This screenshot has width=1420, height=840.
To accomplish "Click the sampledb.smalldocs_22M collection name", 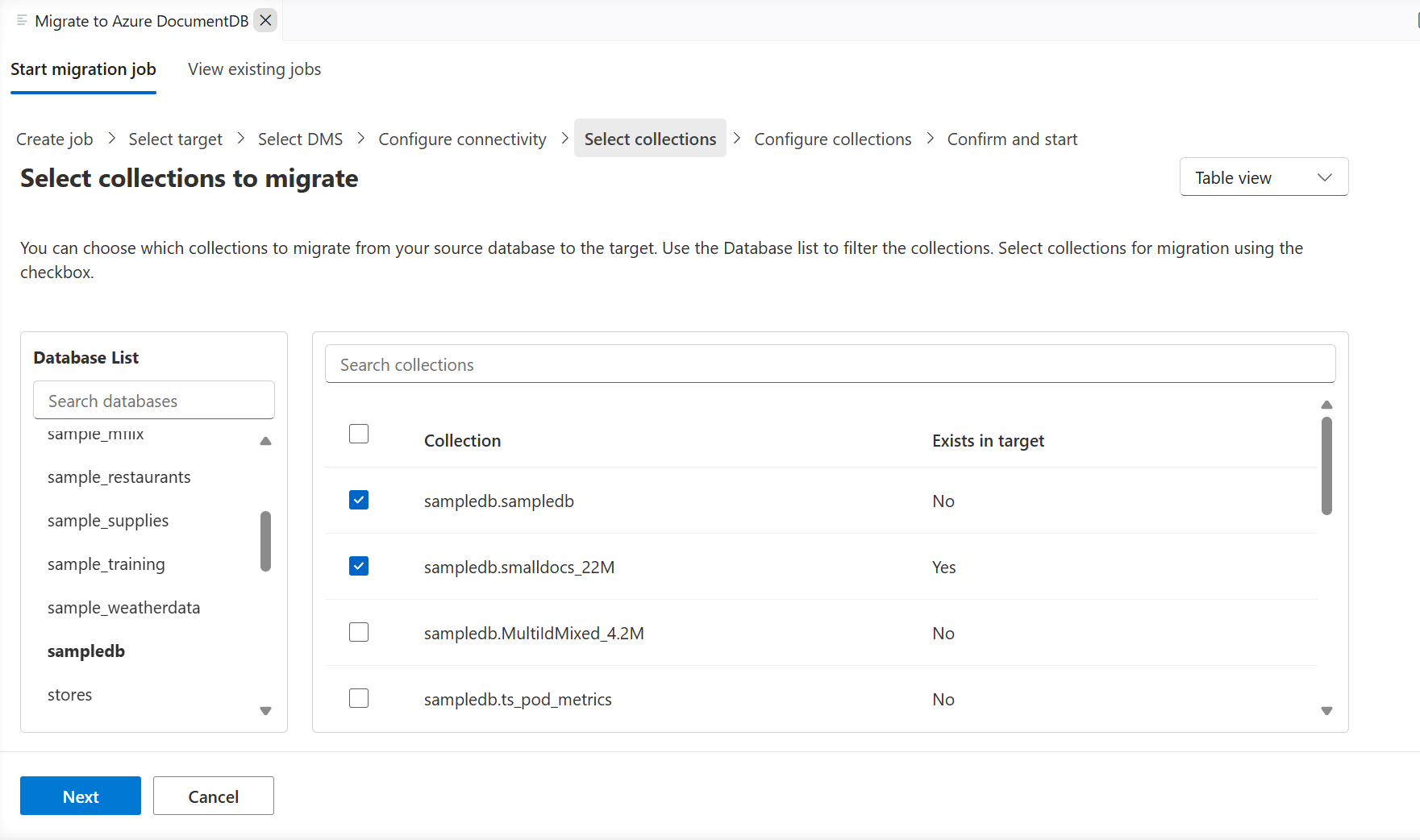I will pos(519,568).
